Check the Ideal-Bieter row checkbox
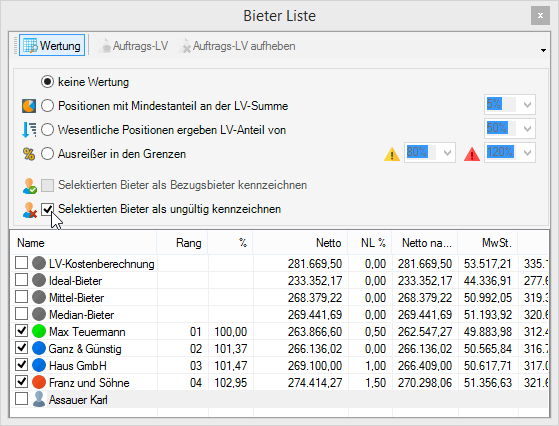559x426 pixels. point(21,279)
